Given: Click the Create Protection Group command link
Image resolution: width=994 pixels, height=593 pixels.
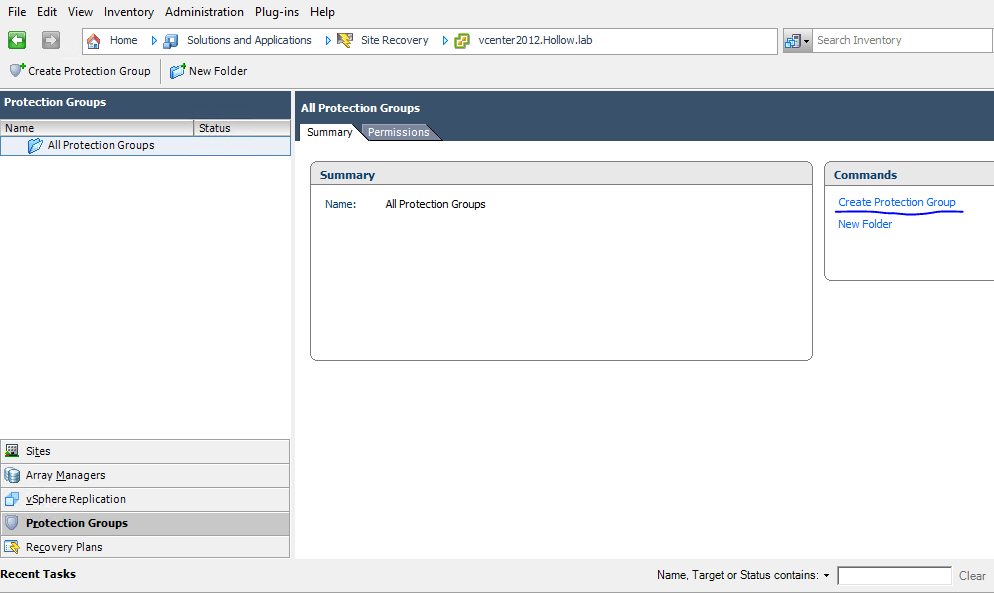Looking at the screenshot, I should [x=896, y=202].
